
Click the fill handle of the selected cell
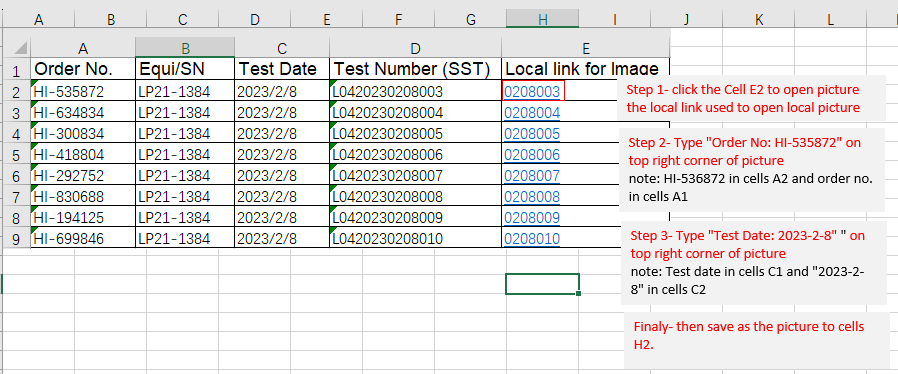578,293
